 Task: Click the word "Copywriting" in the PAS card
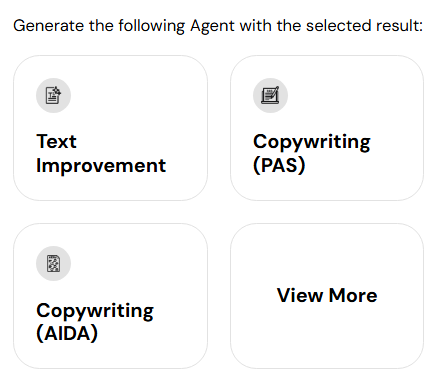click(312, 142)
